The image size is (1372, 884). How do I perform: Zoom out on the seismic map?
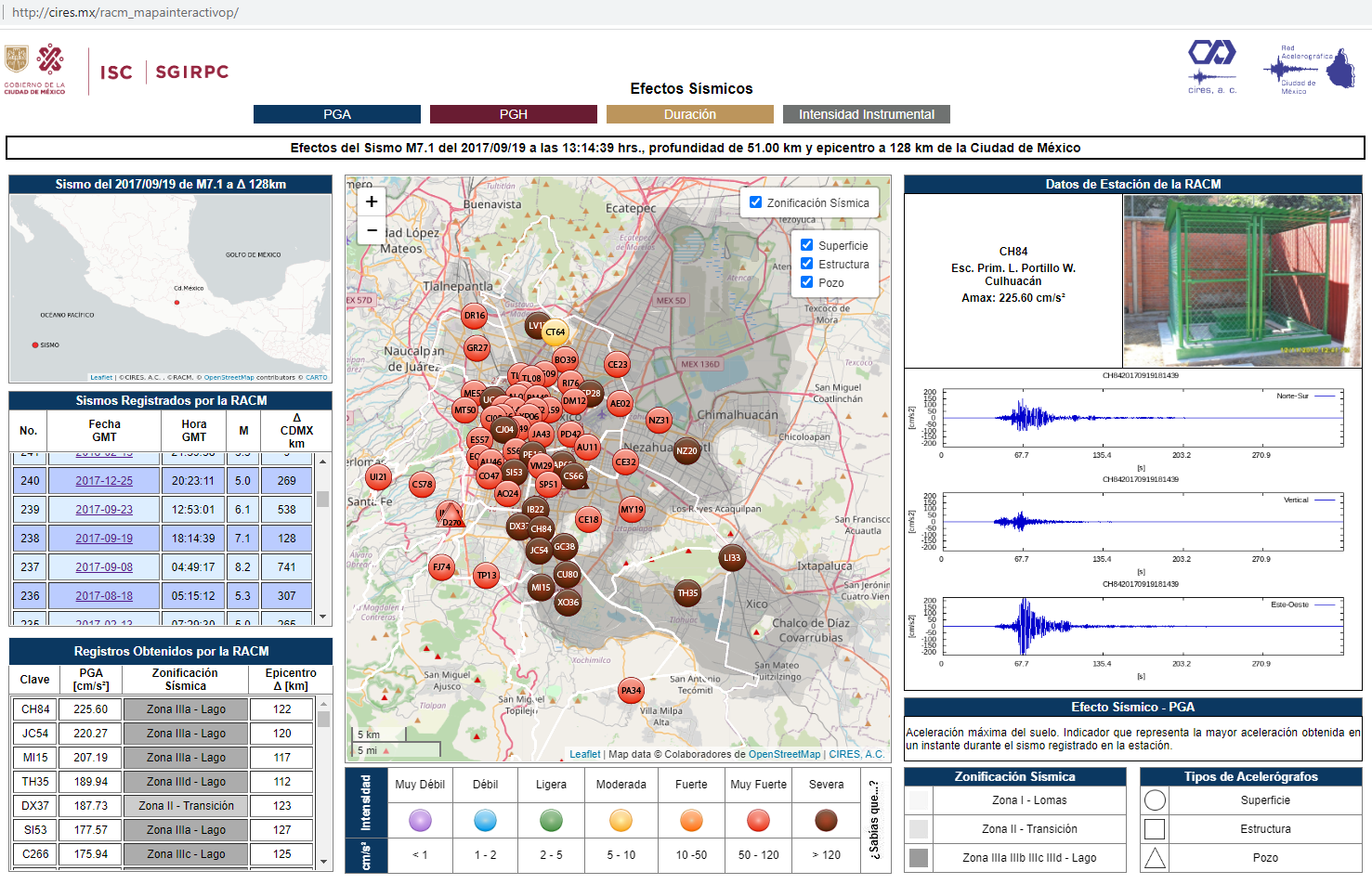click(x=372, y=230)
